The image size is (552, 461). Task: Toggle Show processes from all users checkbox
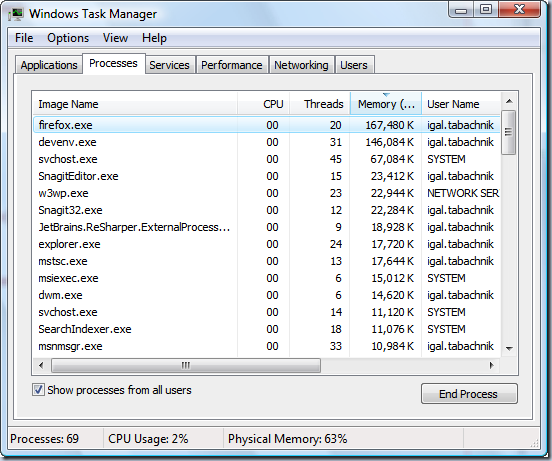tap(38, 390)
